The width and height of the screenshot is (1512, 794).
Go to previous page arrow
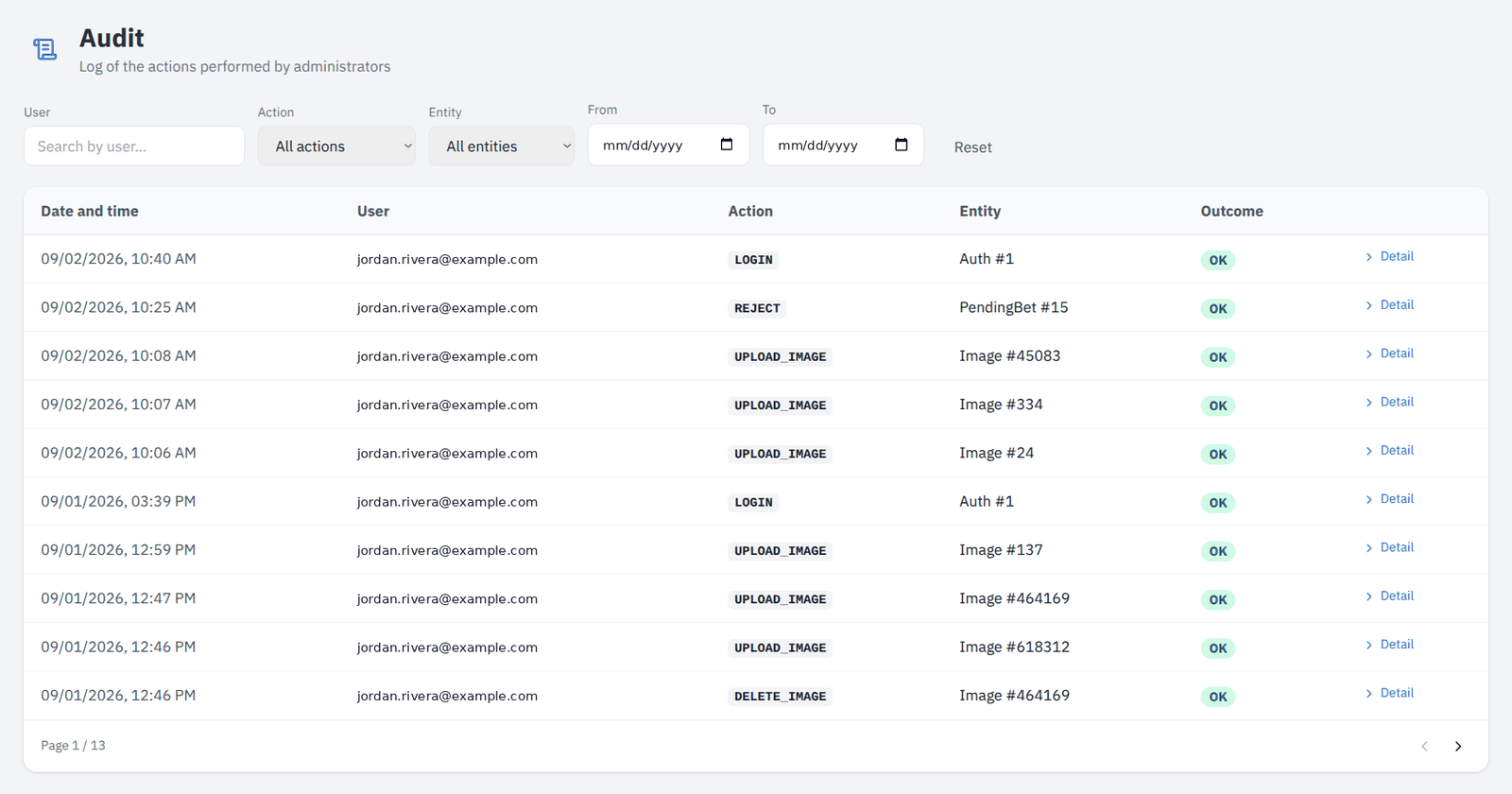[1424, 747]
